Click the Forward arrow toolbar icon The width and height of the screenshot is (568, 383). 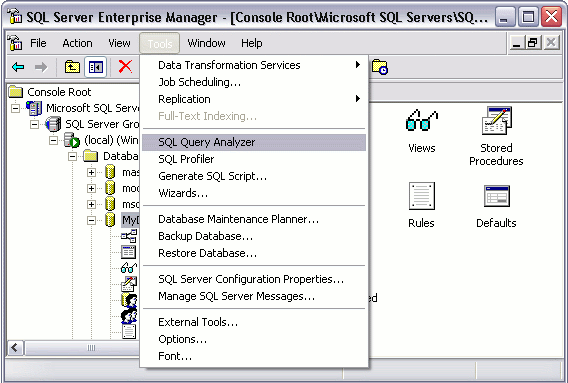point(41,67)
